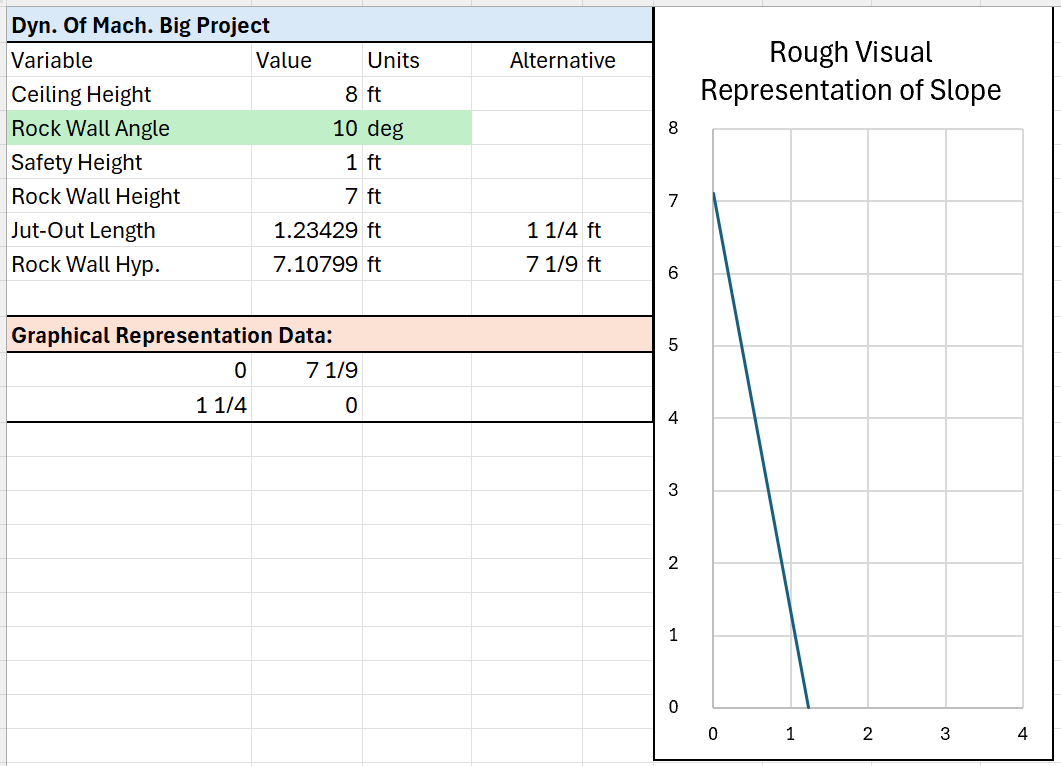Select the blue slope line in the chart
The width and height of the screenshot is (1061, 766).
click(x=761, y=450)
